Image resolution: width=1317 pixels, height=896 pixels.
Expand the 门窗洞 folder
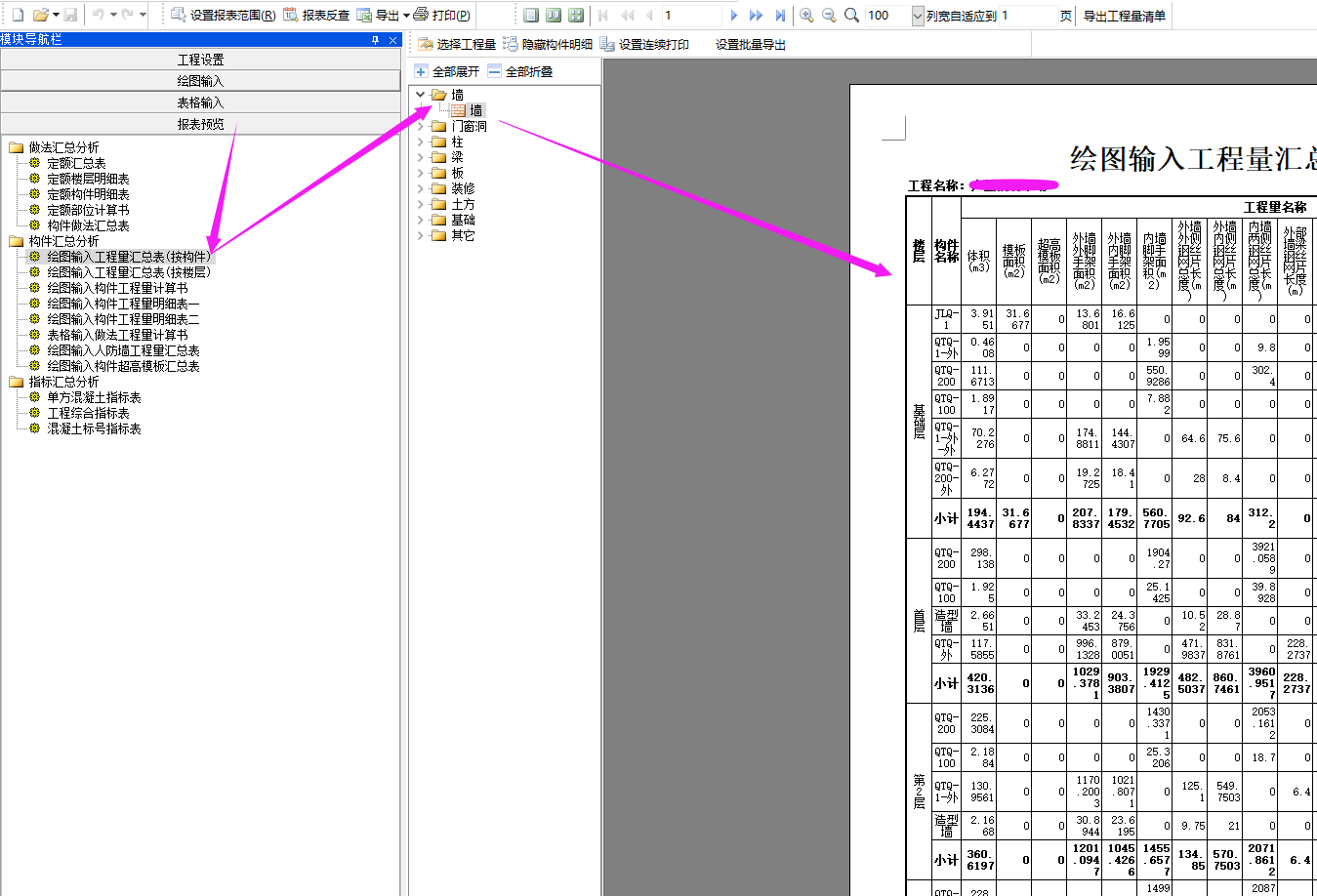coord(421,126)
